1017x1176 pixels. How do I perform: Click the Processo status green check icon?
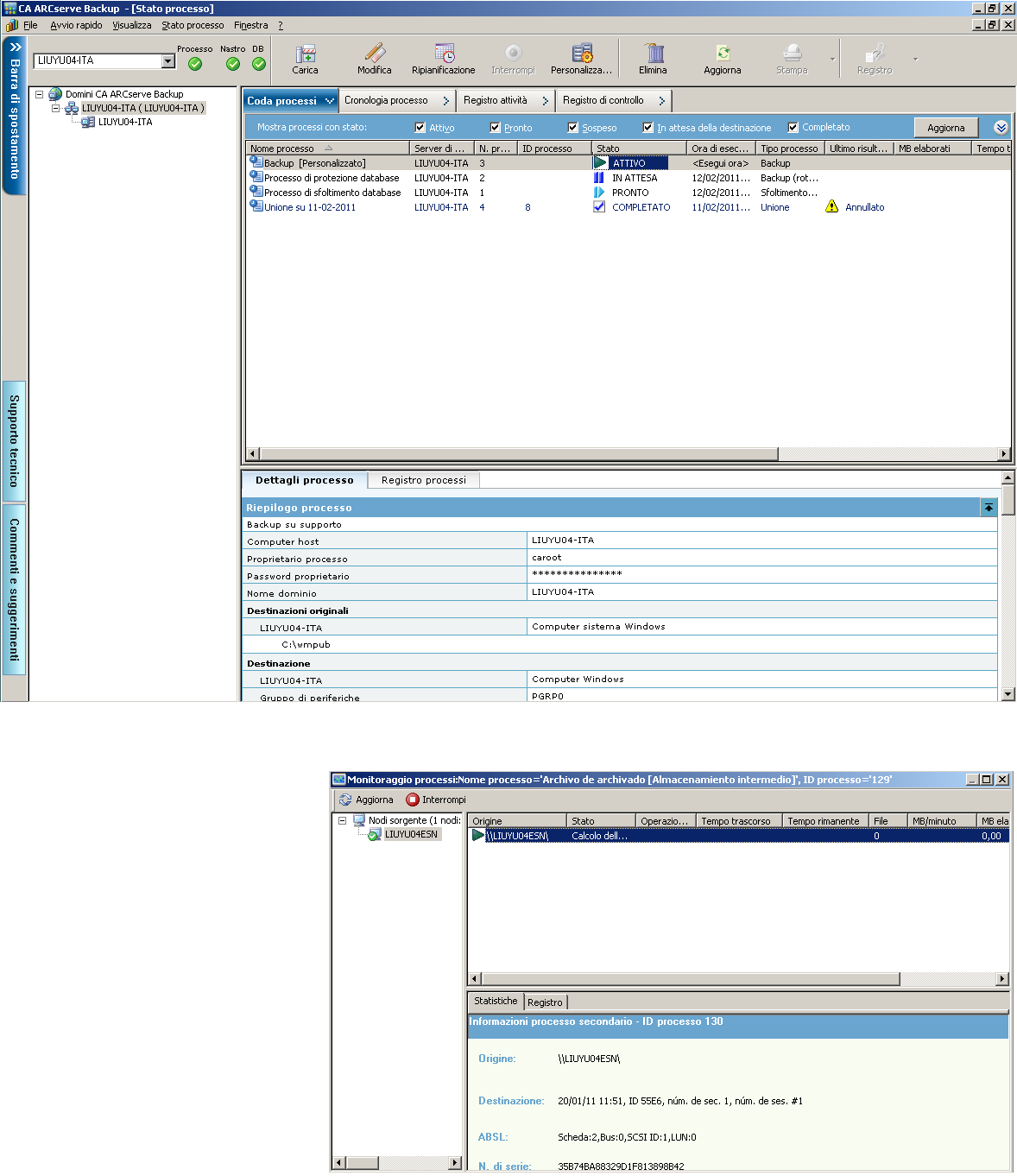click(195, 64)
